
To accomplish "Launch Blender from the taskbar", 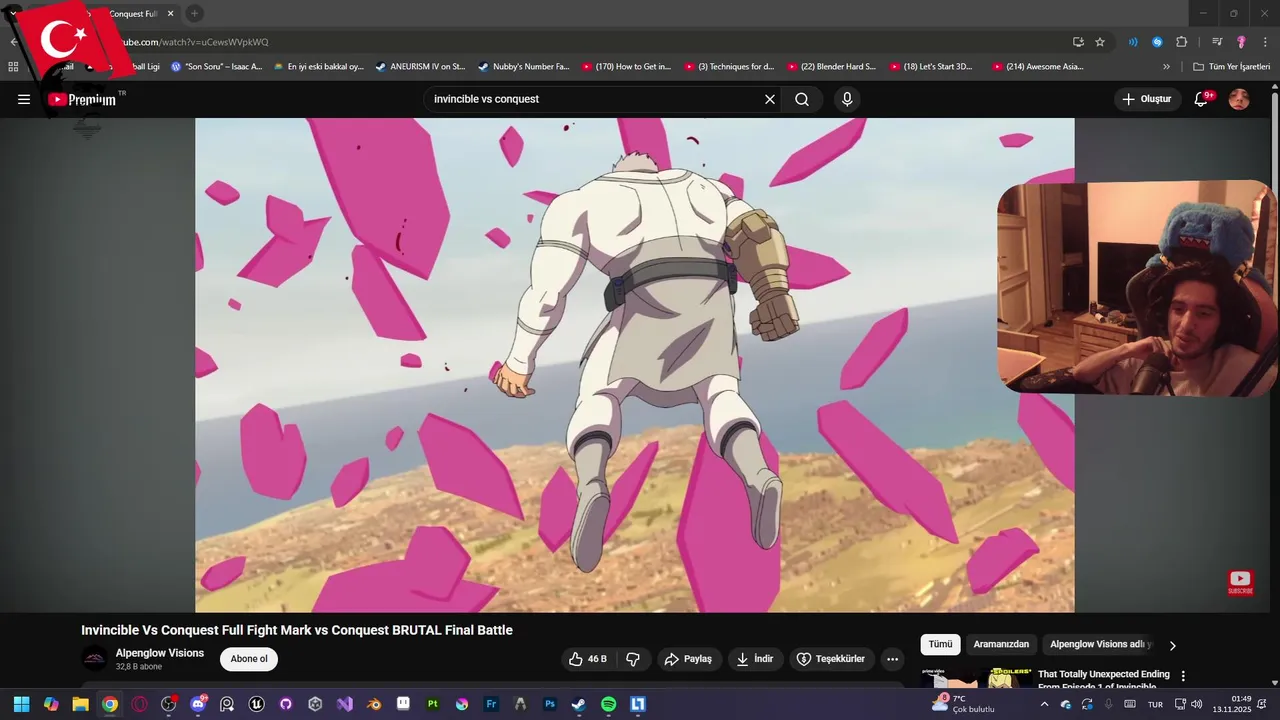I will (374, 704).
